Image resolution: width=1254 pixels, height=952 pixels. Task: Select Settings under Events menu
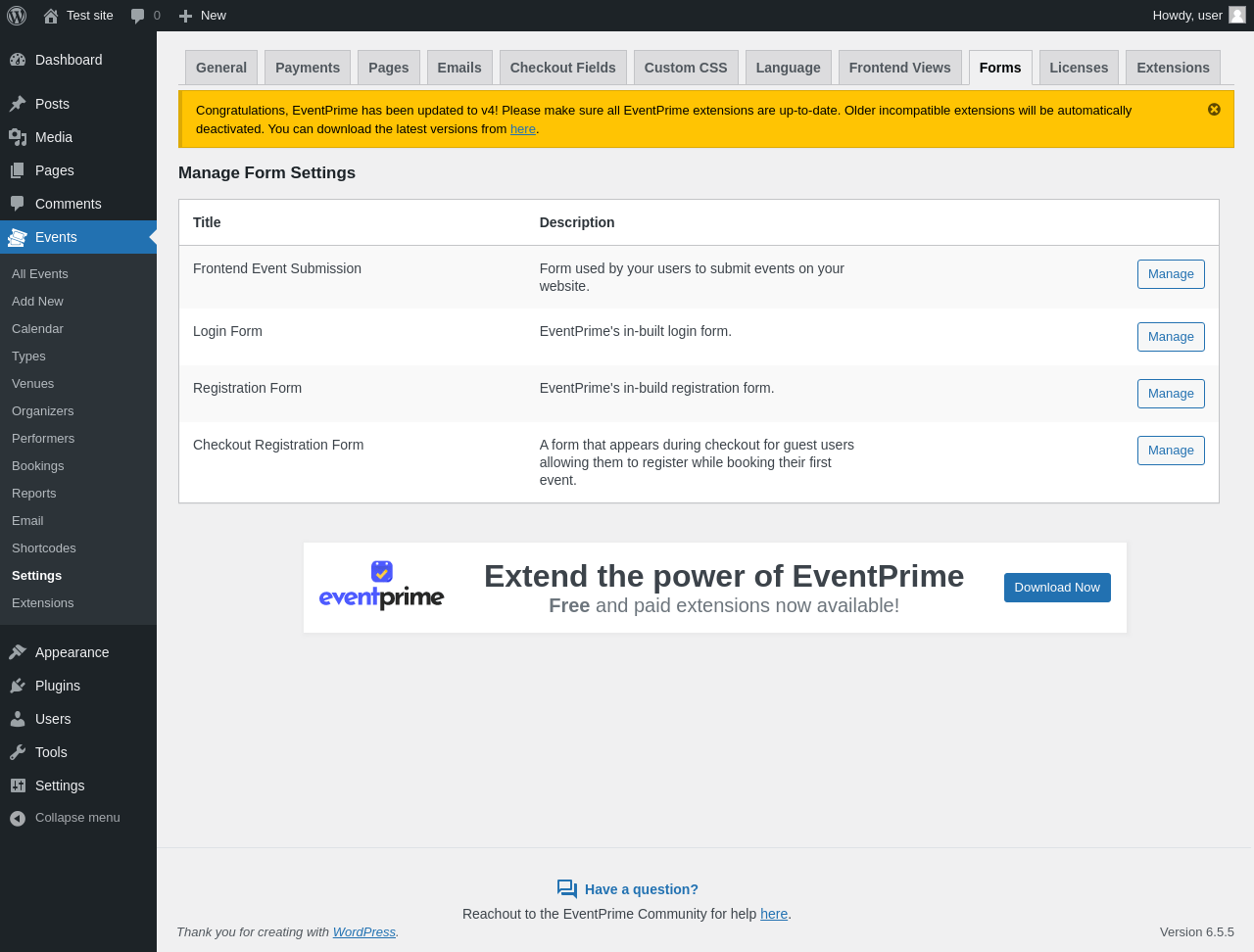pyautogui.click(x=78, y=576)
